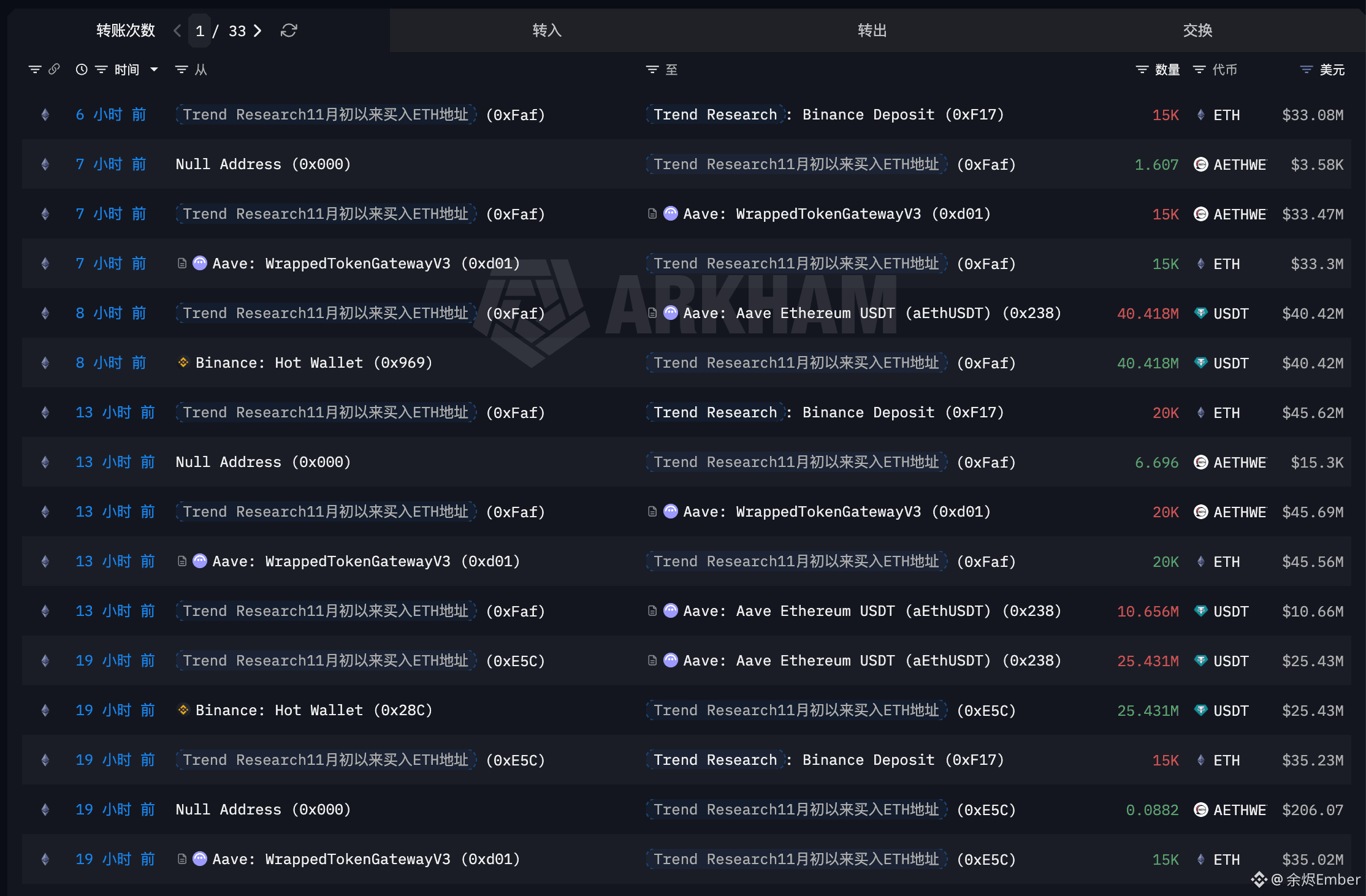Click the clock icon near 时间 header
Screen dimensions: 1366x896
click(x=83, y=69)
